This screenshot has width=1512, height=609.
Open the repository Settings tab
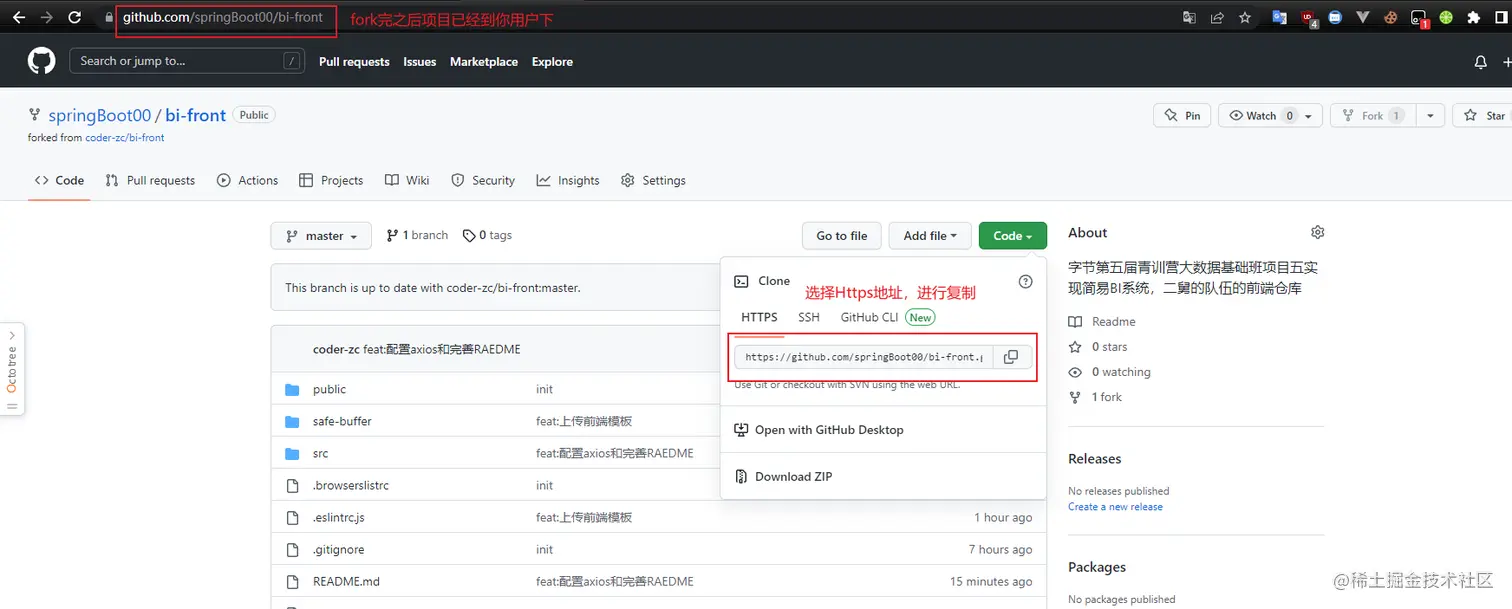653,180
